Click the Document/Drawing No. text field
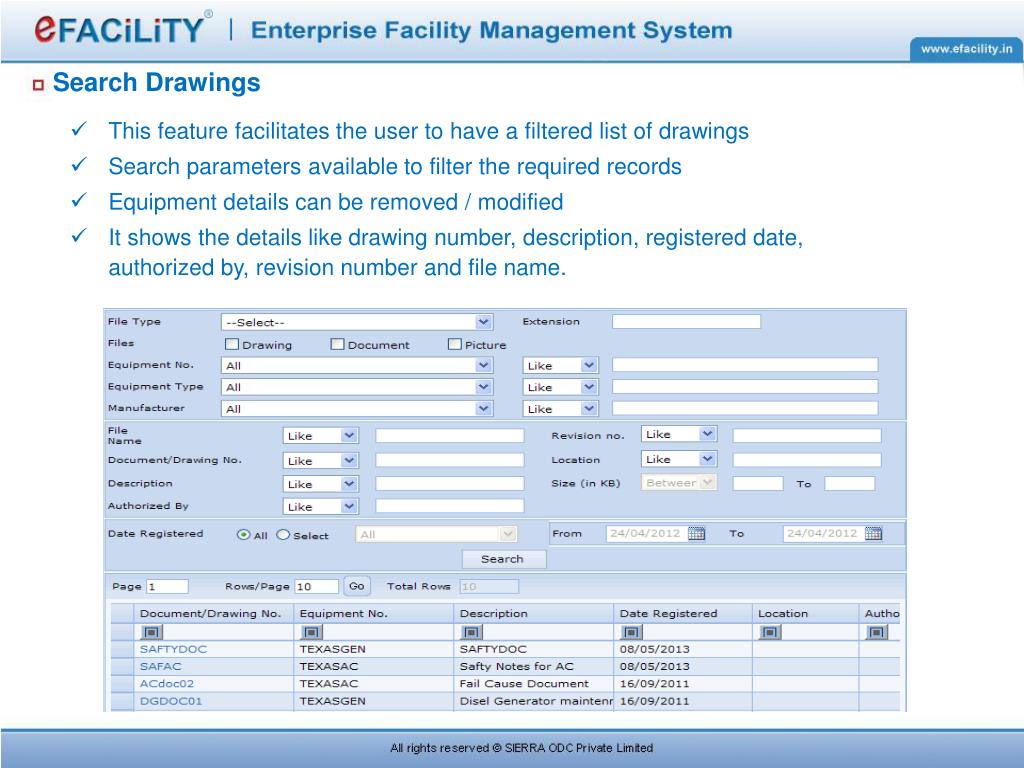 [449, 460]
